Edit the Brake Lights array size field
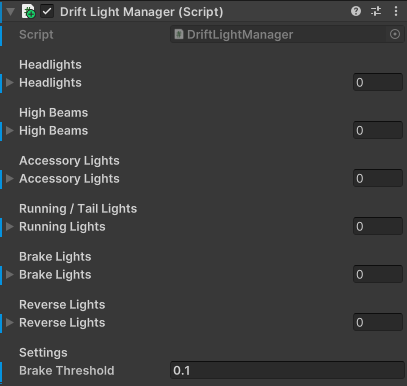This screenshot has width=407, height=386. (x=378, y=274)
